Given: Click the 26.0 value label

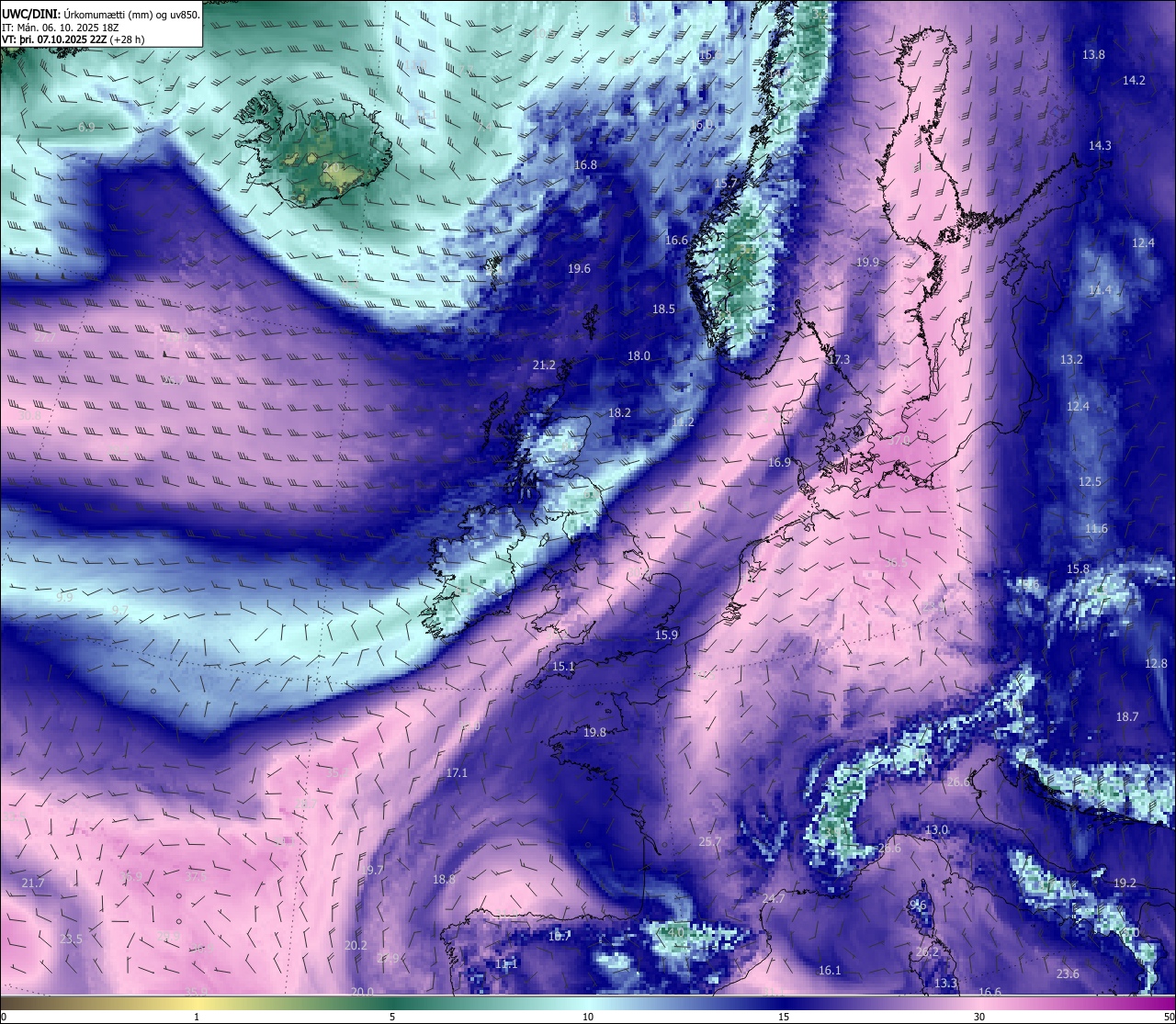Looking at the screenshot, I should (x=958, y=782).
